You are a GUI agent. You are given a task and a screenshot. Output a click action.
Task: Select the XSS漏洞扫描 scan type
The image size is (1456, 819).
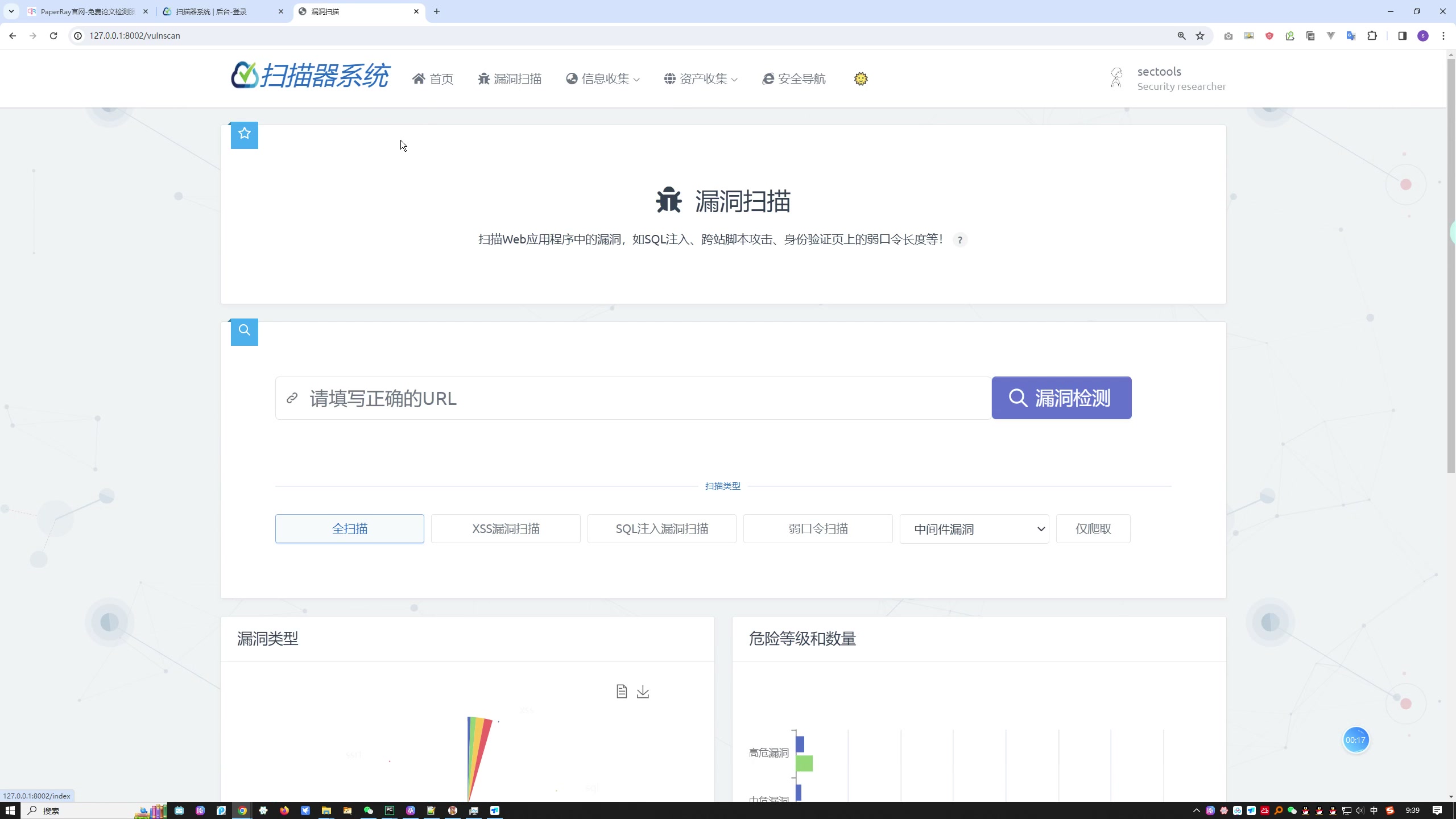506,528
